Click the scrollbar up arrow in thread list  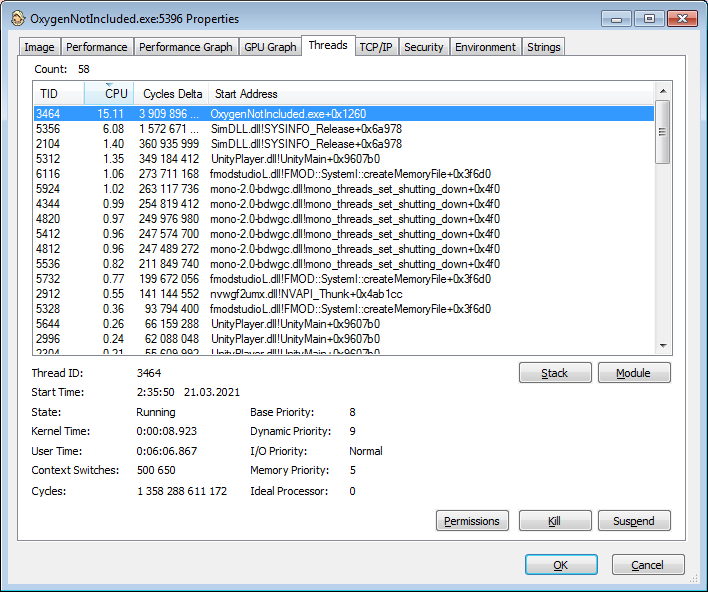663,91
